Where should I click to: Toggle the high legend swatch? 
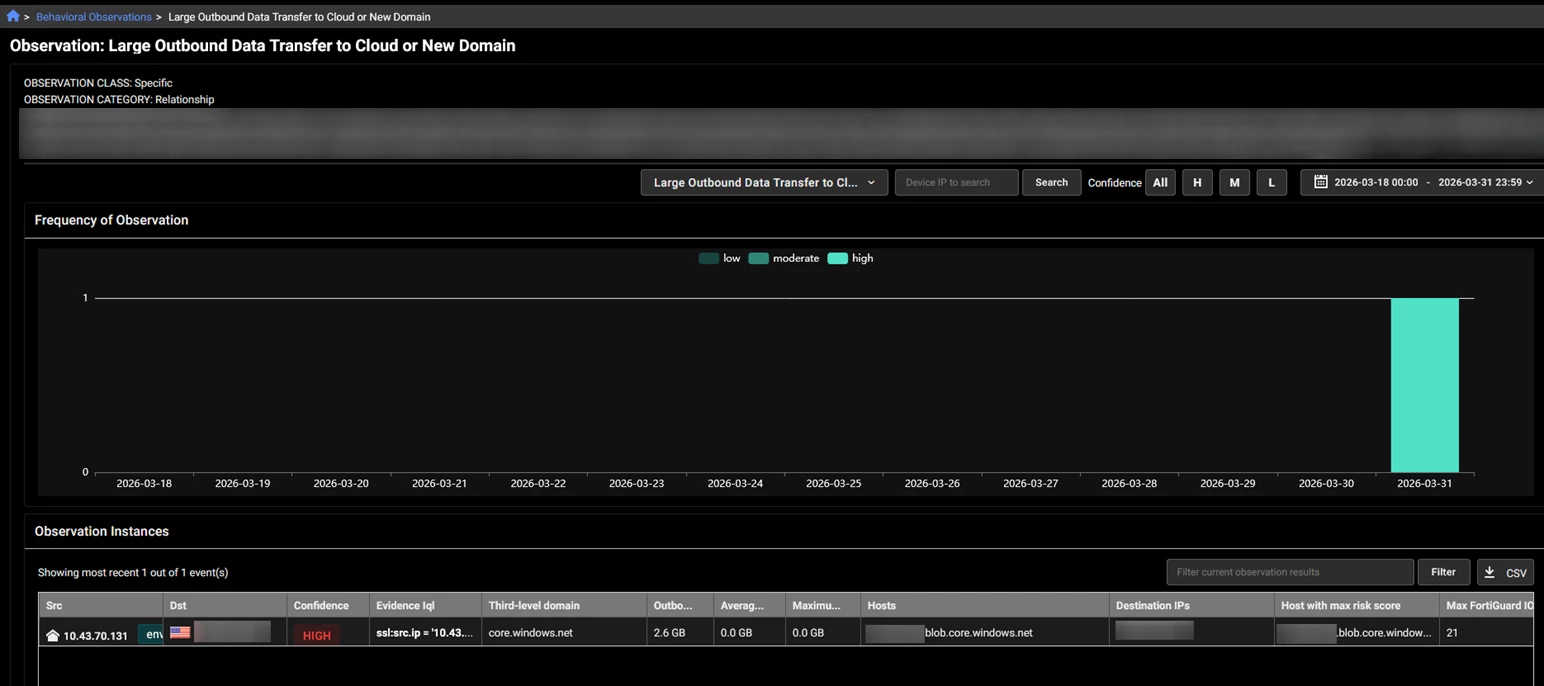click(x=837, y=258)
